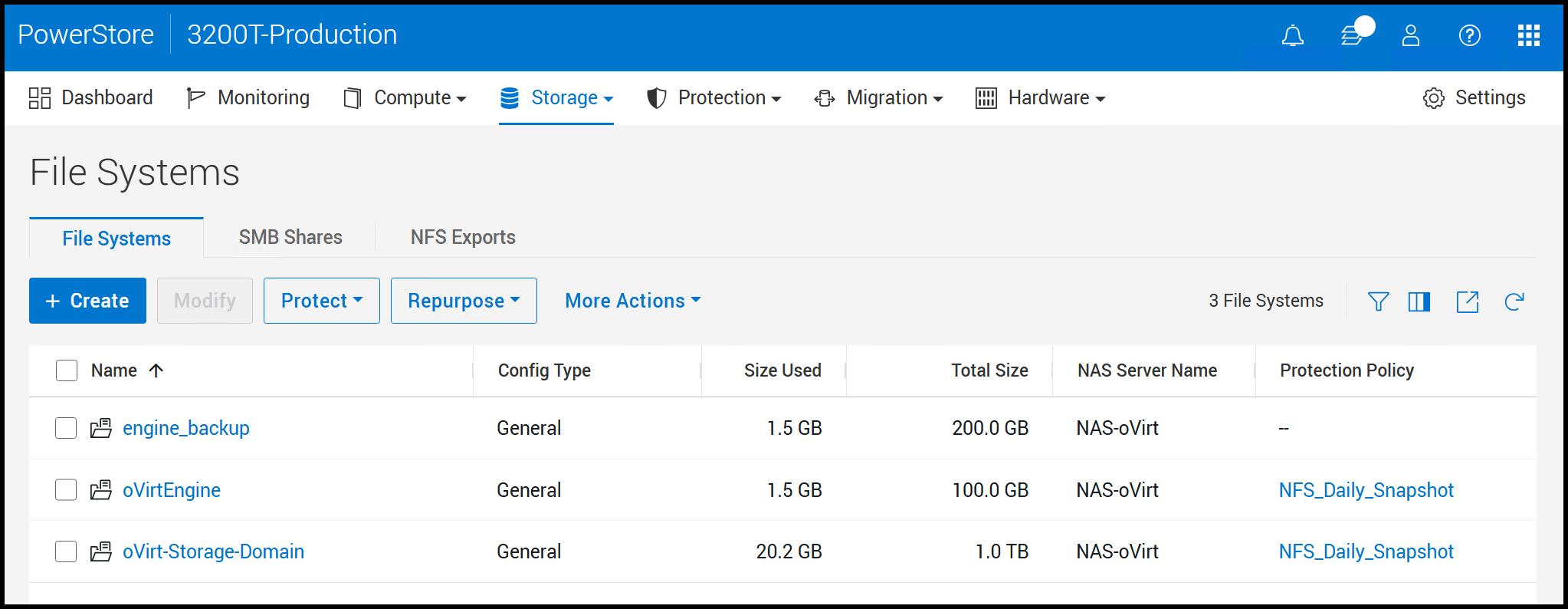Open the Repurpose dropdown button
The height and width of the screenshot is (609, 1568).
point(464,301)
